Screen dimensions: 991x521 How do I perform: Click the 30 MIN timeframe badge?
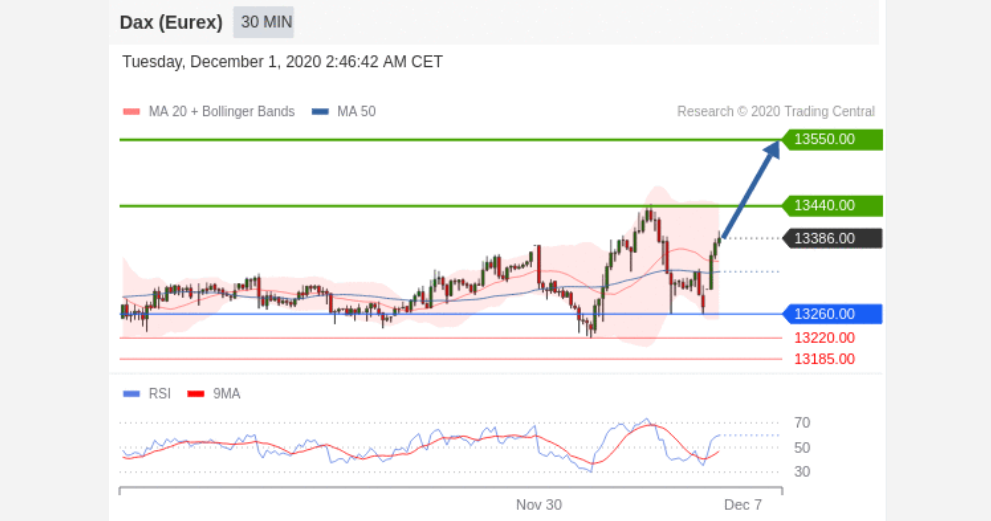[264, 22]
